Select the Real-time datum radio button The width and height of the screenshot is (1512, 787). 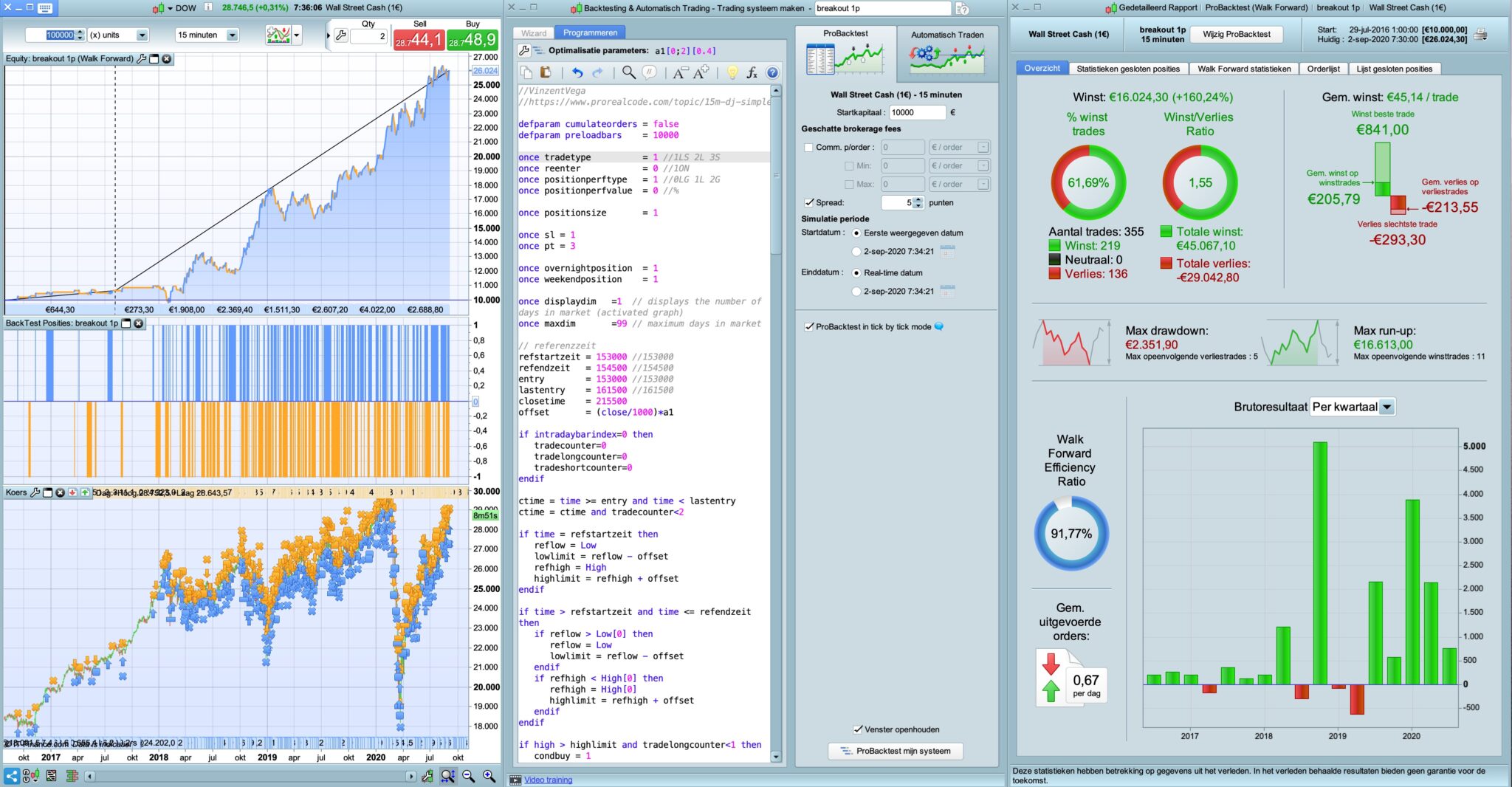[x=856, y=273]
